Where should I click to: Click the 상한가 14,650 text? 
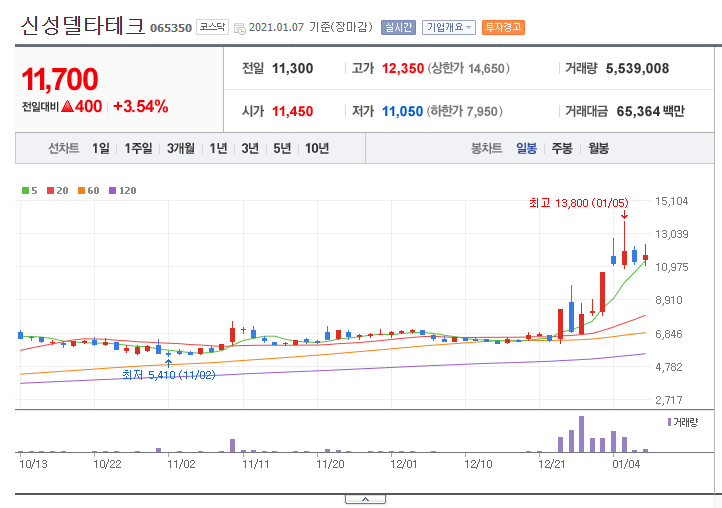pos(468,69)
